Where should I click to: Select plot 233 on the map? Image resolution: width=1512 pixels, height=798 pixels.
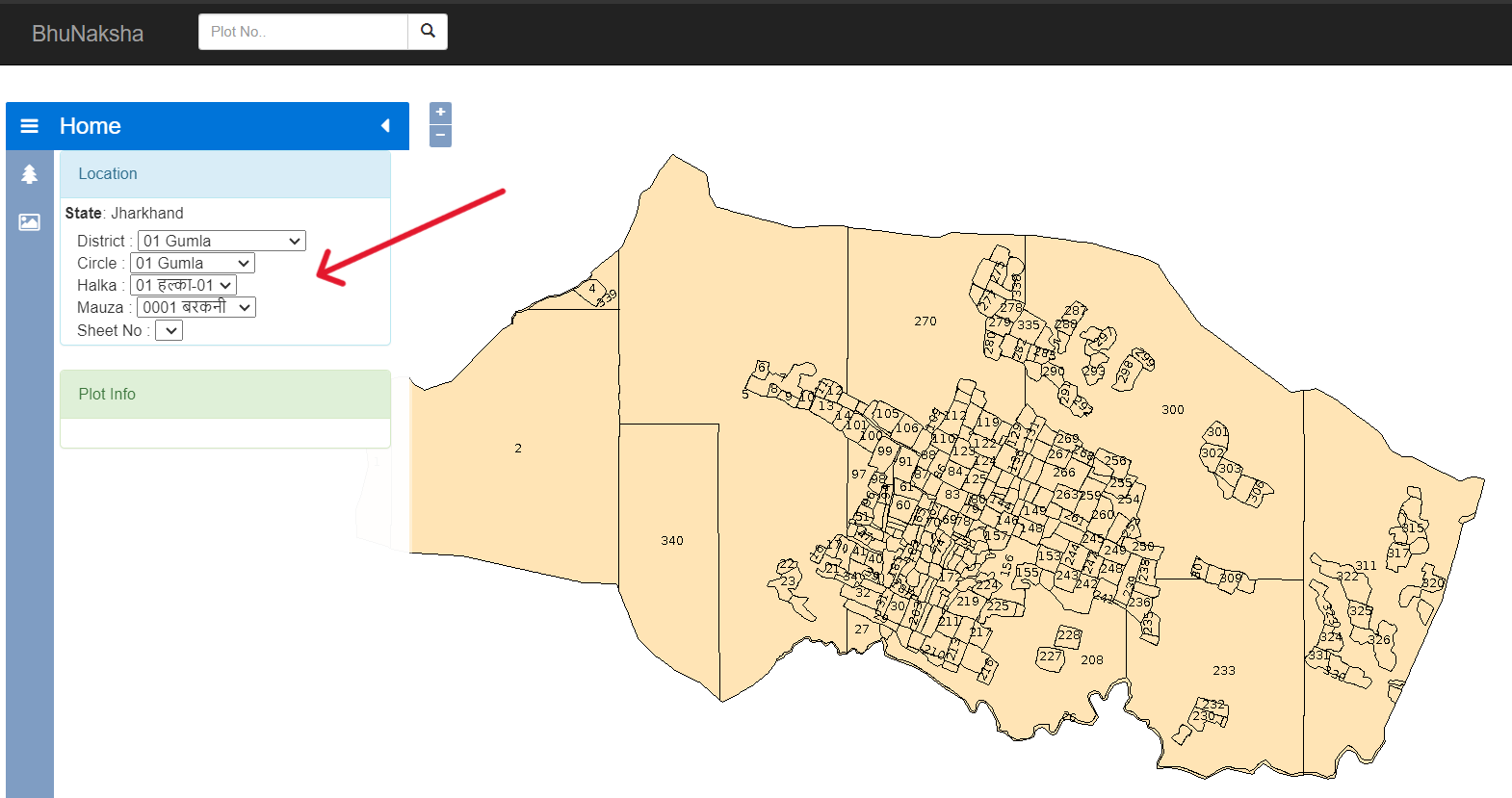tap(1223, 671)
